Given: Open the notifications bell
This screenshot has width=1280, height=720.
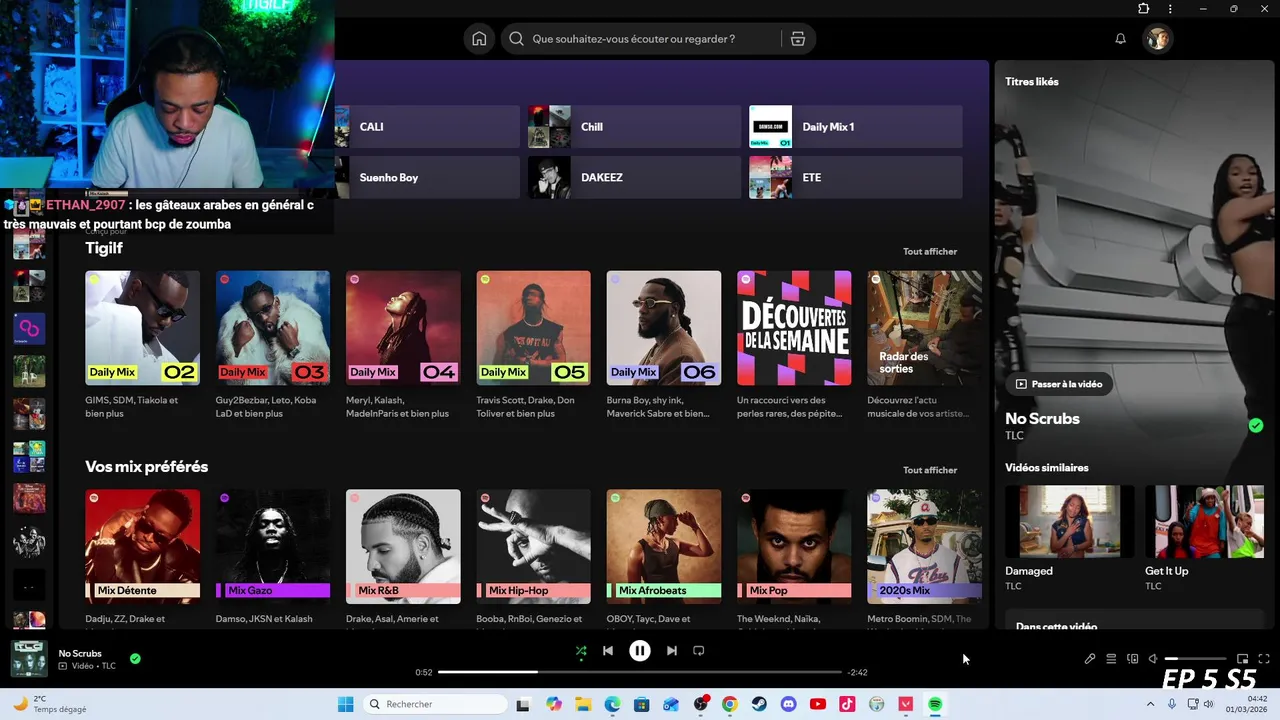Looking at the screenshot, I should pyautogui.click(x=1120, y=39).
